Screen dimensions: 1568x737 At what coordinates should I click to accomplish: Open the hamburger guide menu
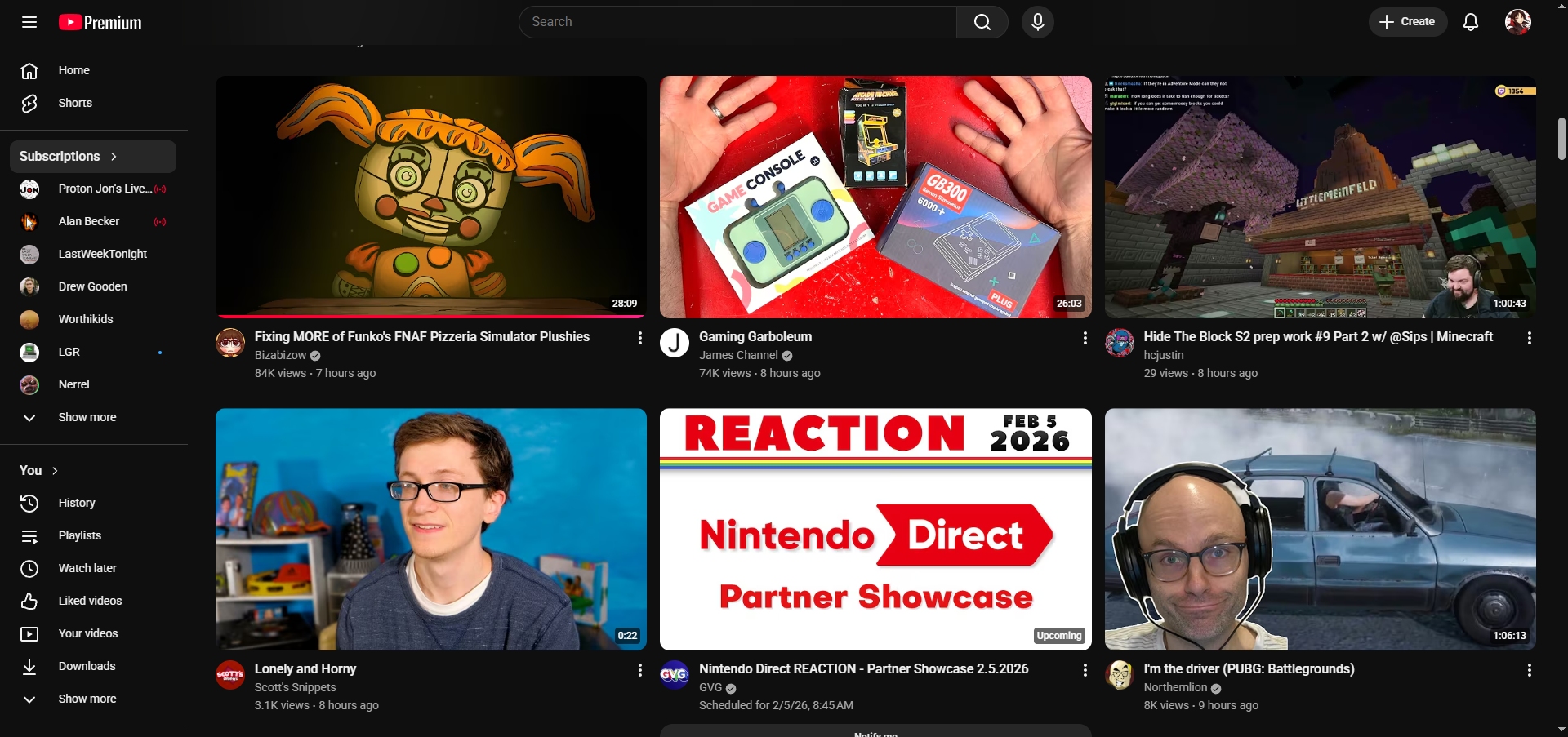pyautogui.click(x=29, y=22)
